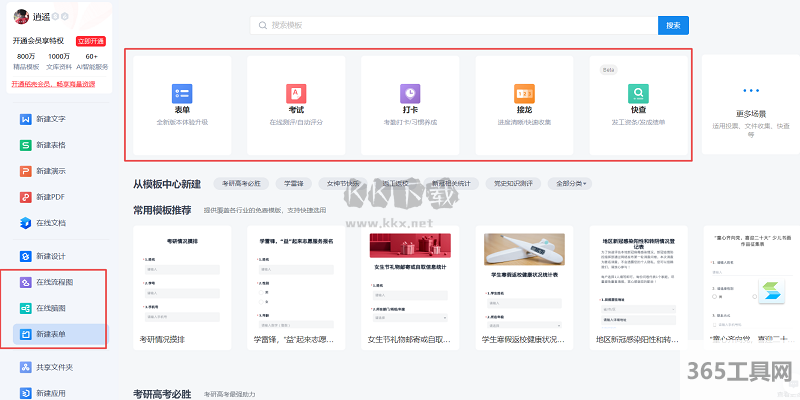Click the second grey badge beside 逍遥

pos(65,17)
